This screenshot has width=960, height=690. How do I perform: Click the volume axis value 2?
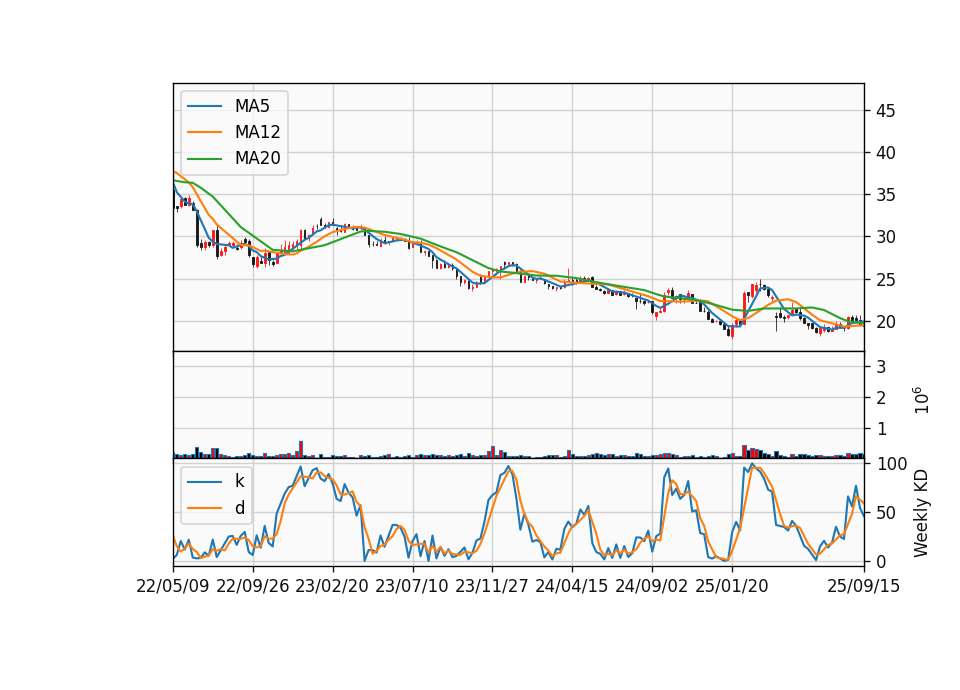click(882, 398)
